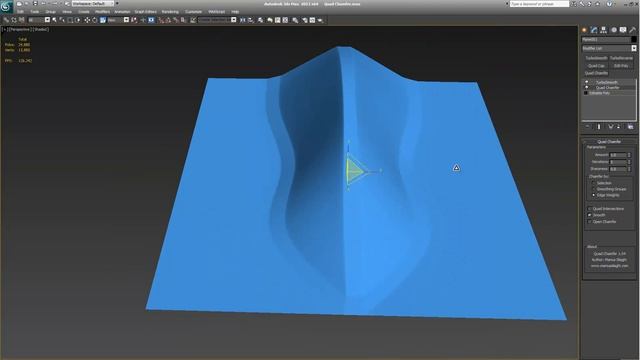Select the Smoothing Groups radio option
640x360 pixels.
(594, 189)
